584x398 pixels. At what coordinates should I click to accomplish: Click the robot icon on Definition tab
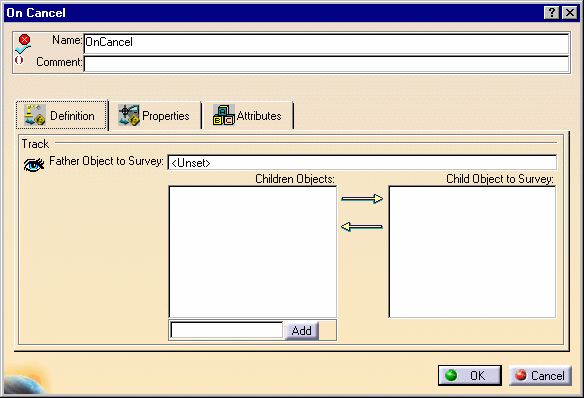[x=35, y=115]
